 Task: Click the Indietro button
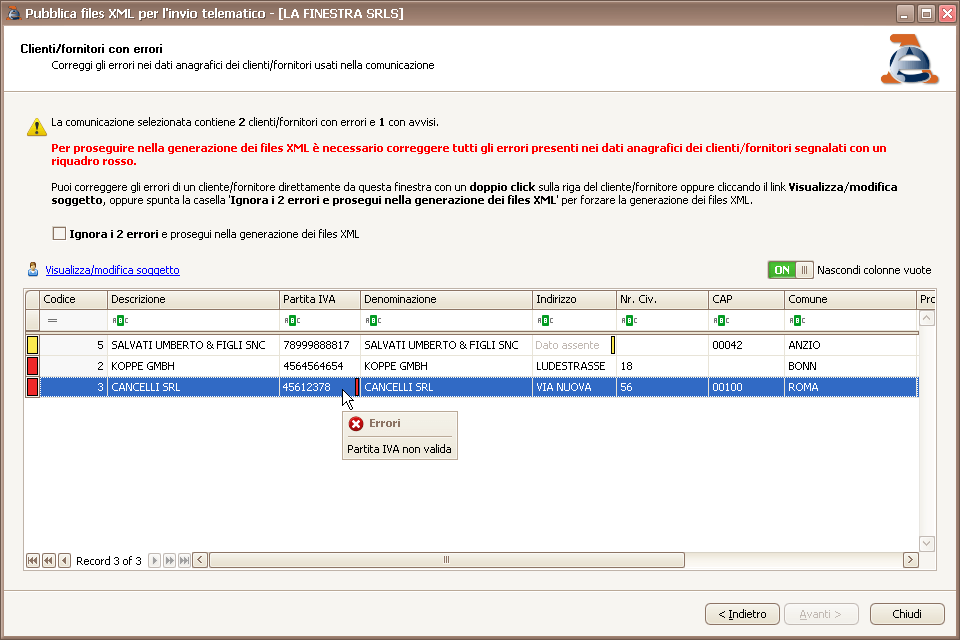coord(741,614)
